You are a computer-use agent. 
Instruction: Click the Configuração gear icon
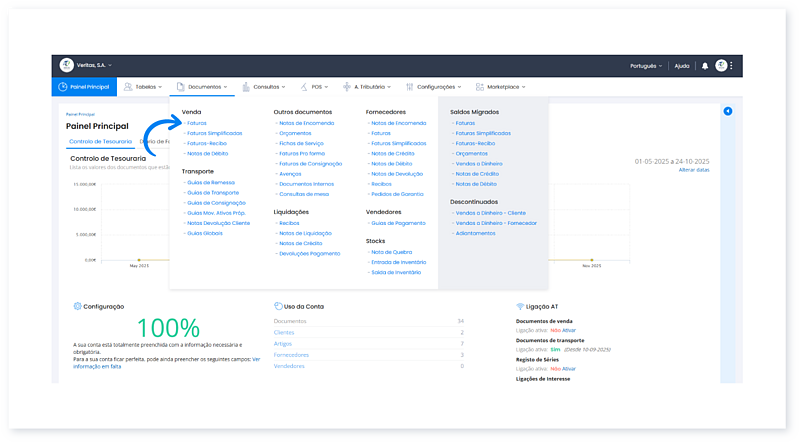point(77,306)
